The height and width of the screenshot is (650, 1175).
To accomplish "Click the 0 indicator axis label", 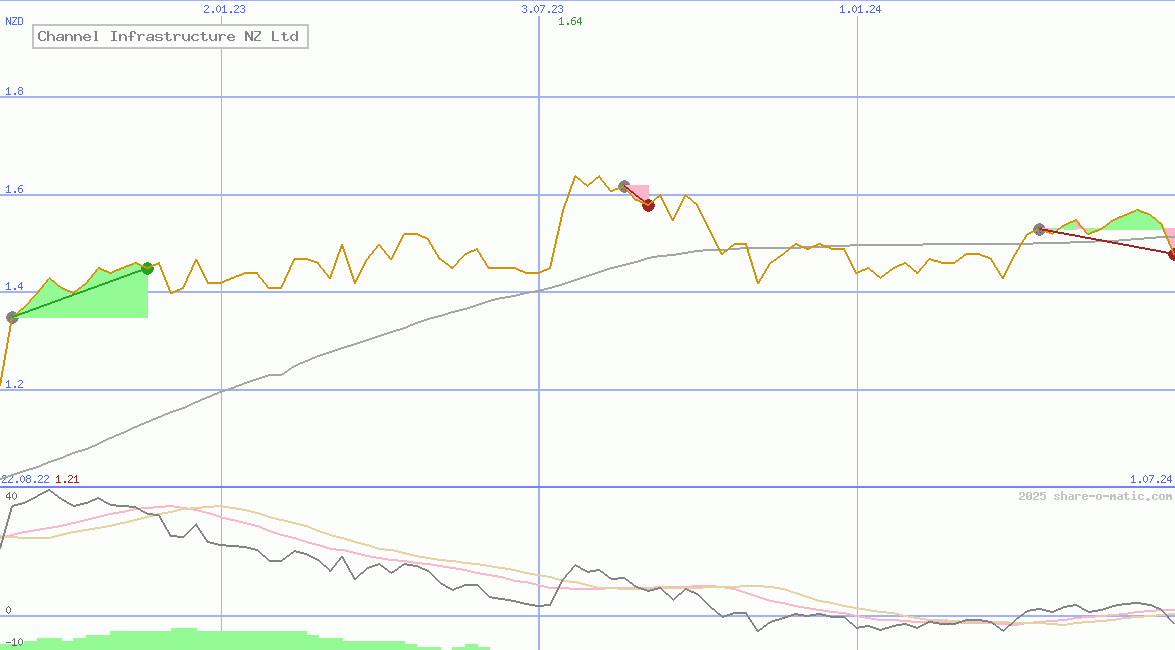I will coord(8,610).
